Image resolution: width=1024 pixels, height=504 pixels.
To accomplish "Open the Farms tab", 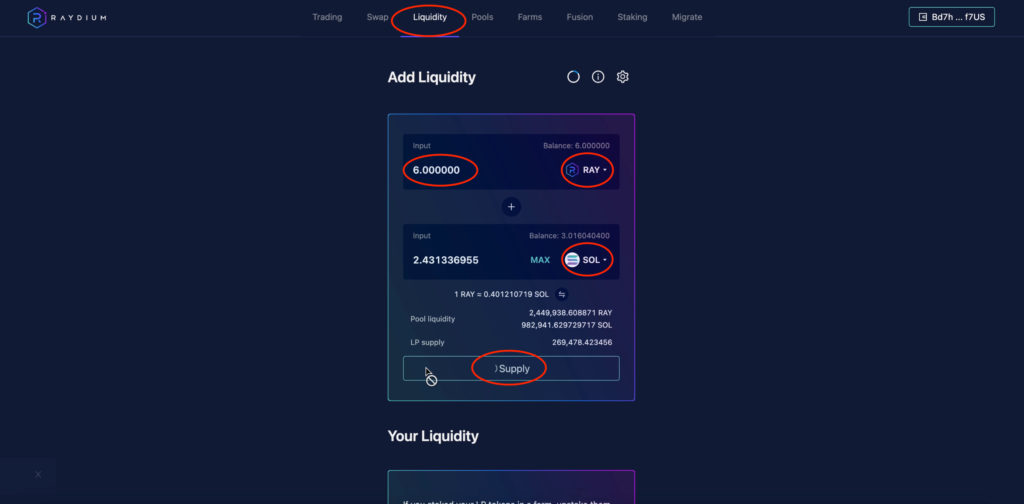I will click(x=530, y=17).
